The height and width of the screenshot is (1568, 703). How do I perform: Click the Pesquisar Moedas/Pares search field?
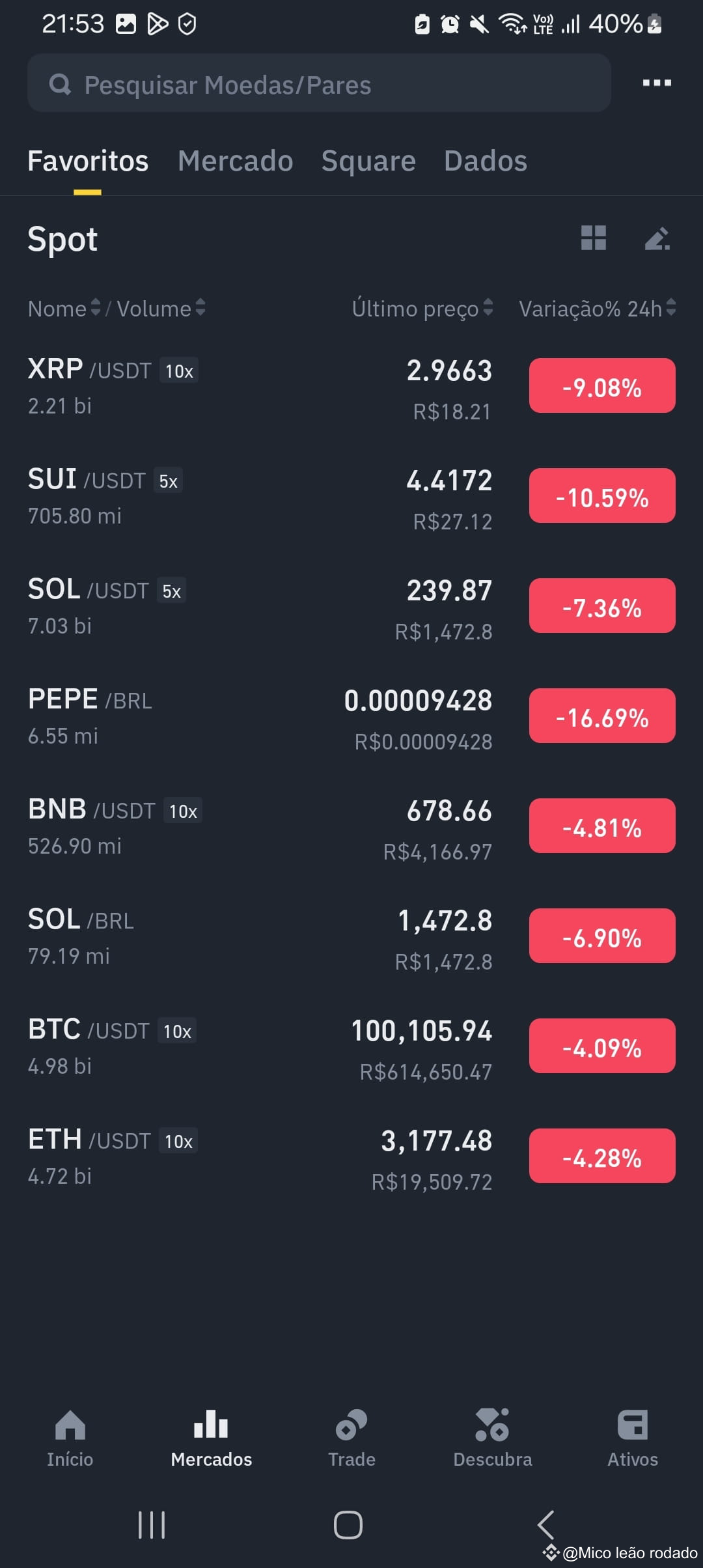[x=319, y=83]
